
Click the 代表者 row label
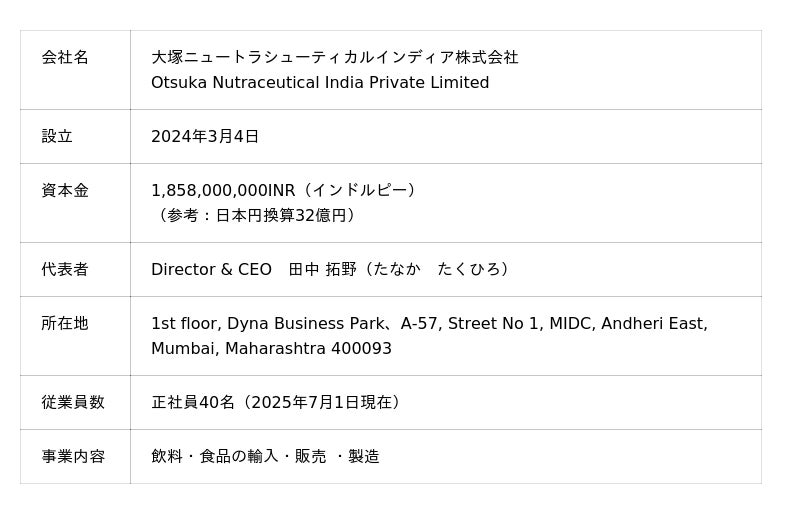65,270
